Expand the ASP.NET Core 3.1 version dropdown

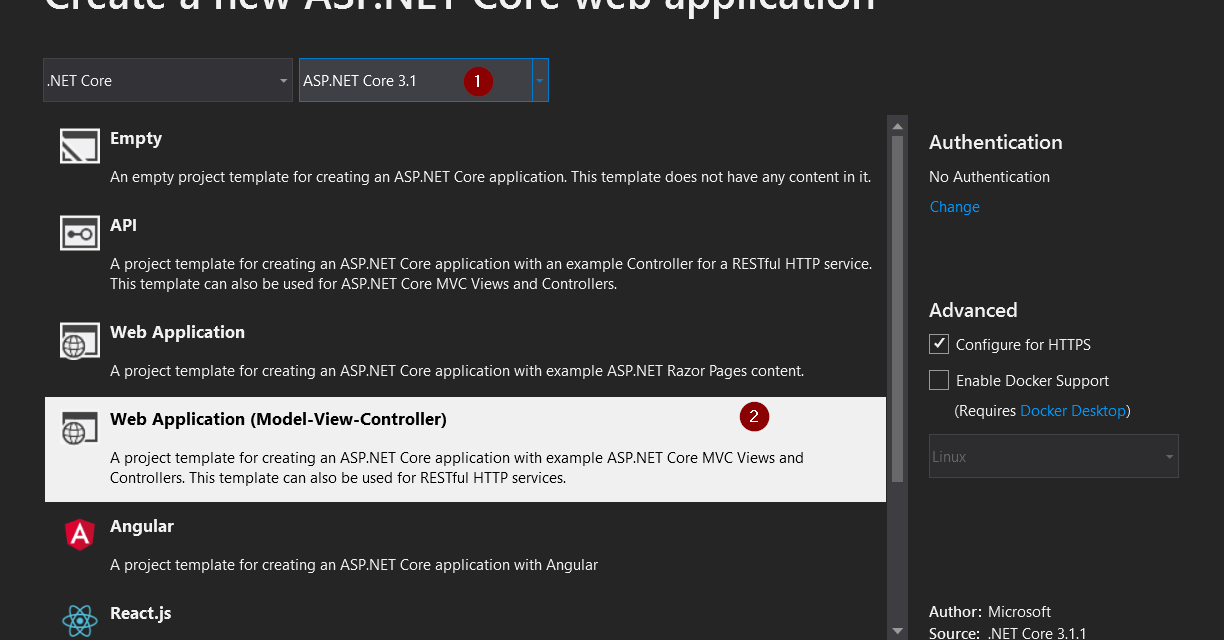[x=540, y=81]
